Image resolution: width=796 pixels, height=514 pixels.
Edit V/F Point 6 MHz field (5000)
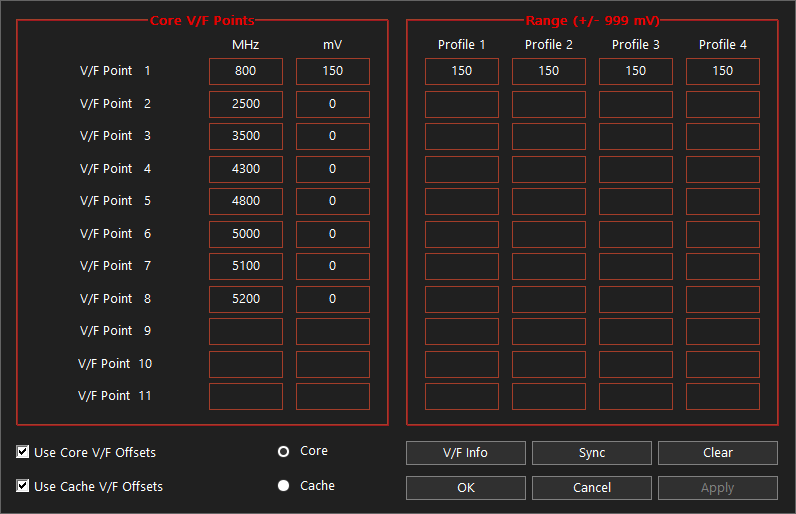[x=246, y=234]
